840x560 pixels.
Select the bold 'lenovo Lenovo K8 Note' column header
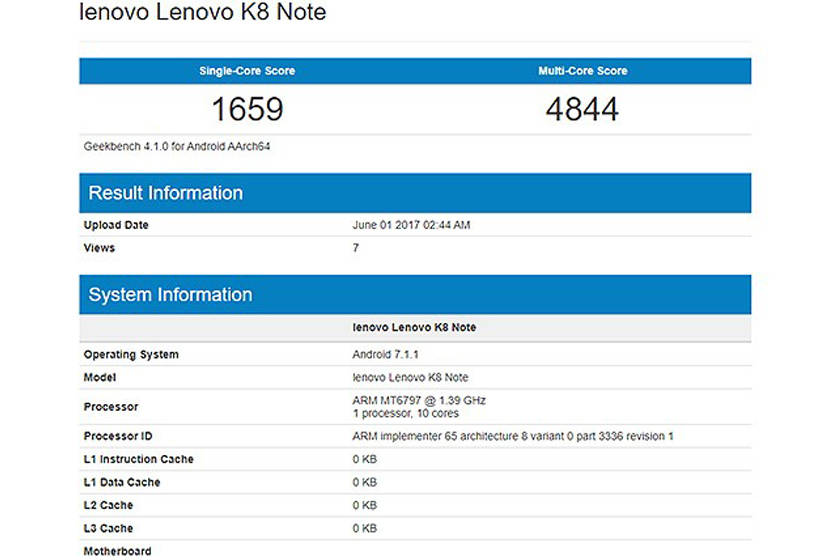414,327
